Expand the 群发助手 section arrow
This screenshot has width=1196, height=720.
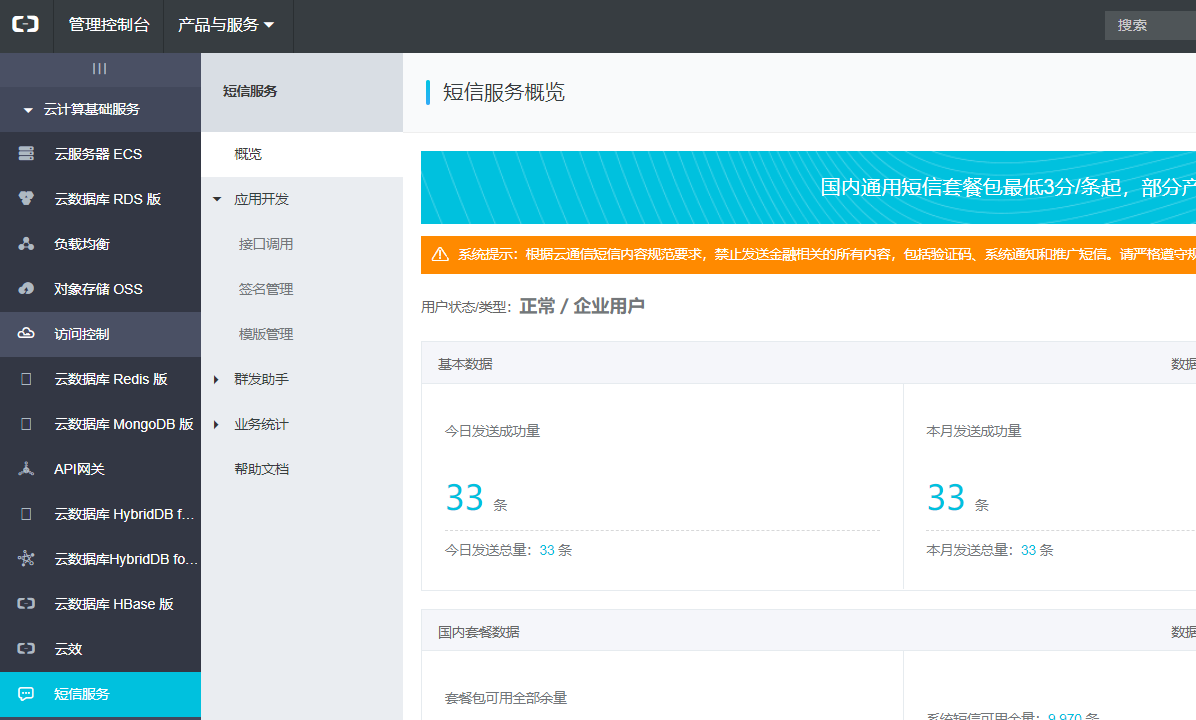coord(216,379)
